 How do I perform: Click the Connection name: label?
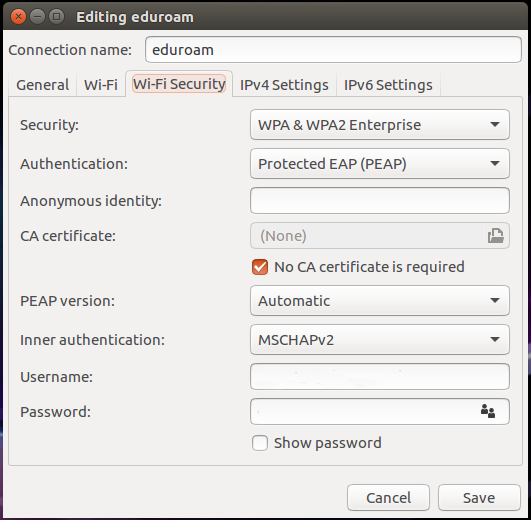tap(70, 50)
